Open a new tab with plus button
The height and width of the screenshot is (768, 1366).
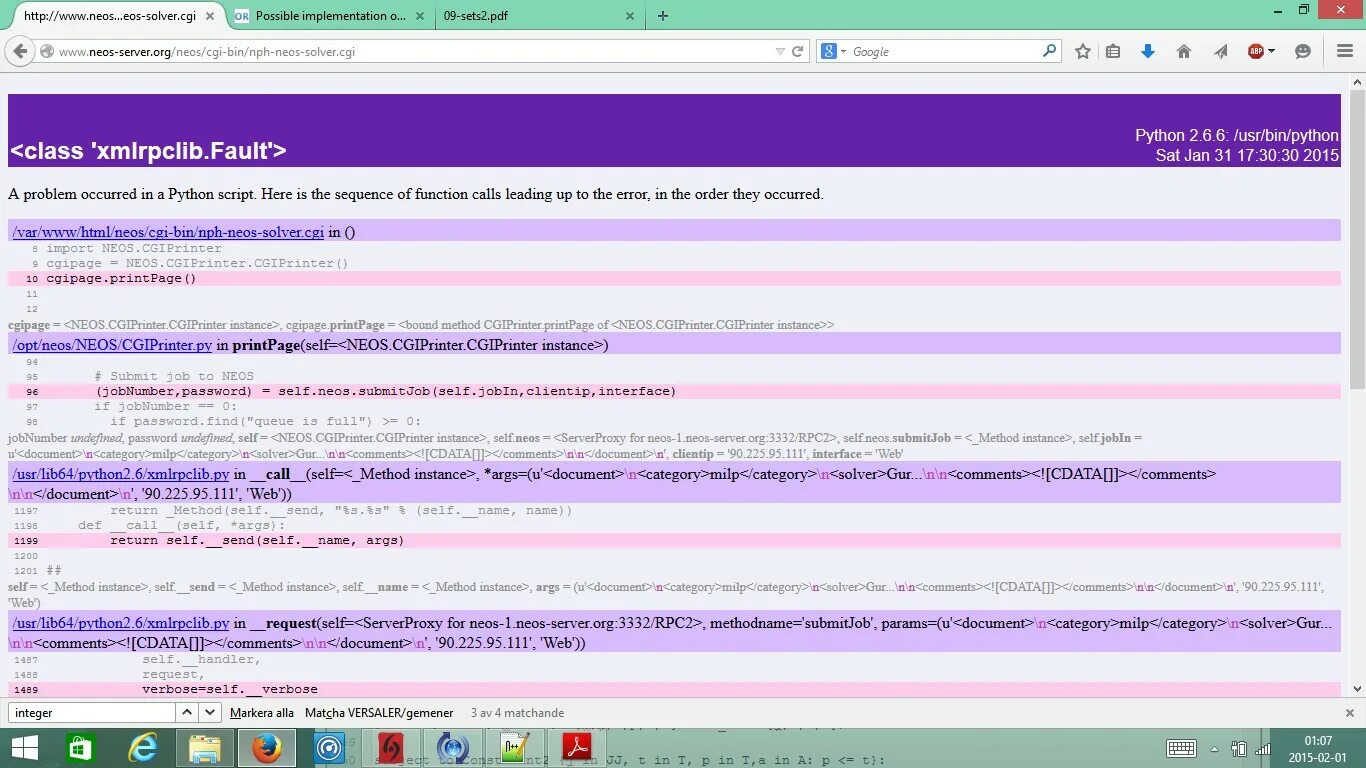coord(662,16)
